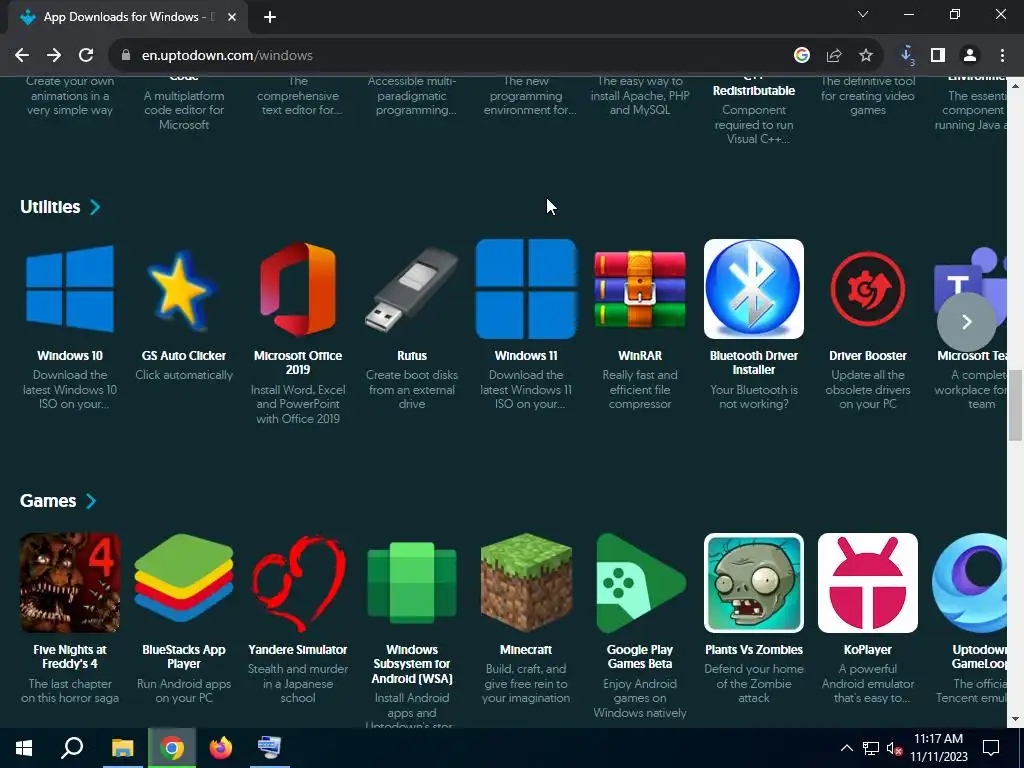The width and height of the screenshot is (1024, 768).
Task: Open the Plants Vs Zombies title link
Action: 754,650
